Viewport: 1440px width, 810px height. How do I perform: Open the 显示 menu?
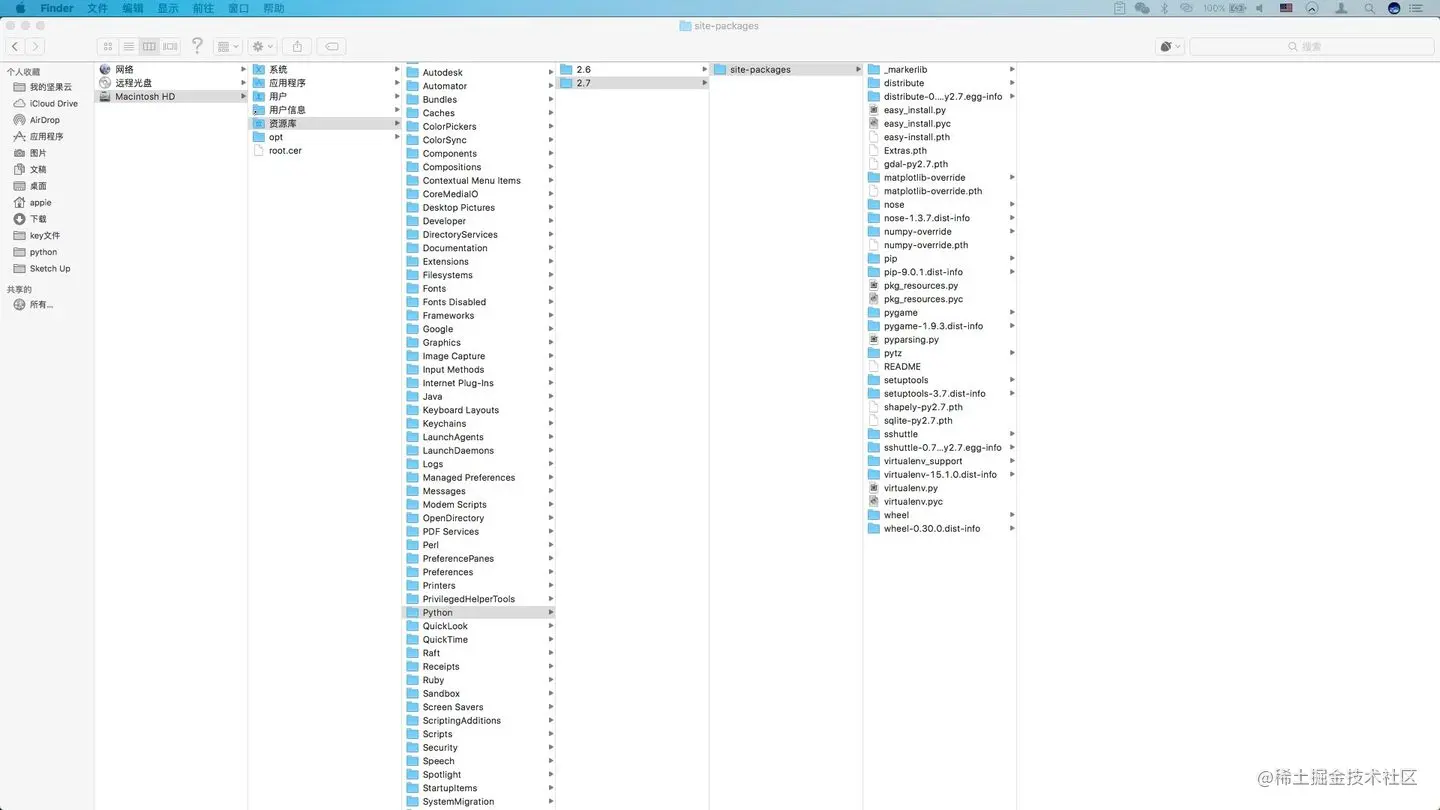(x=168, y=8)
